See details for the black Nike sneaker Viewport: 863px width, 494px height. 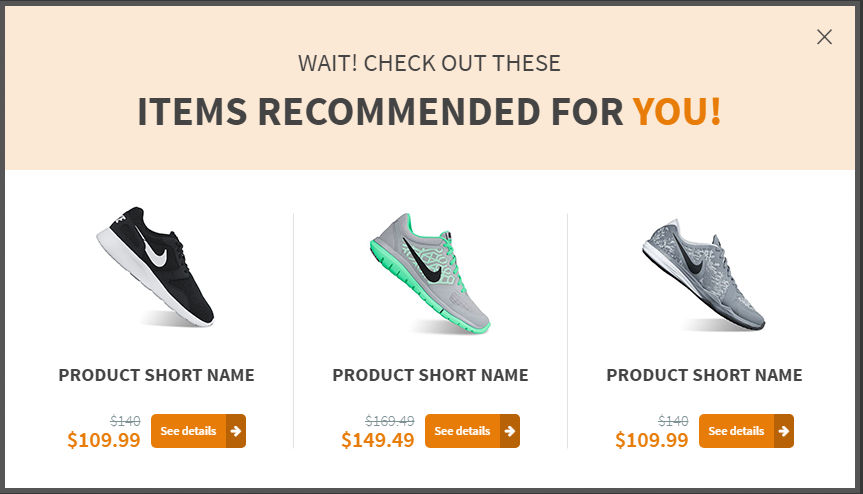click(x=198, y=431)
